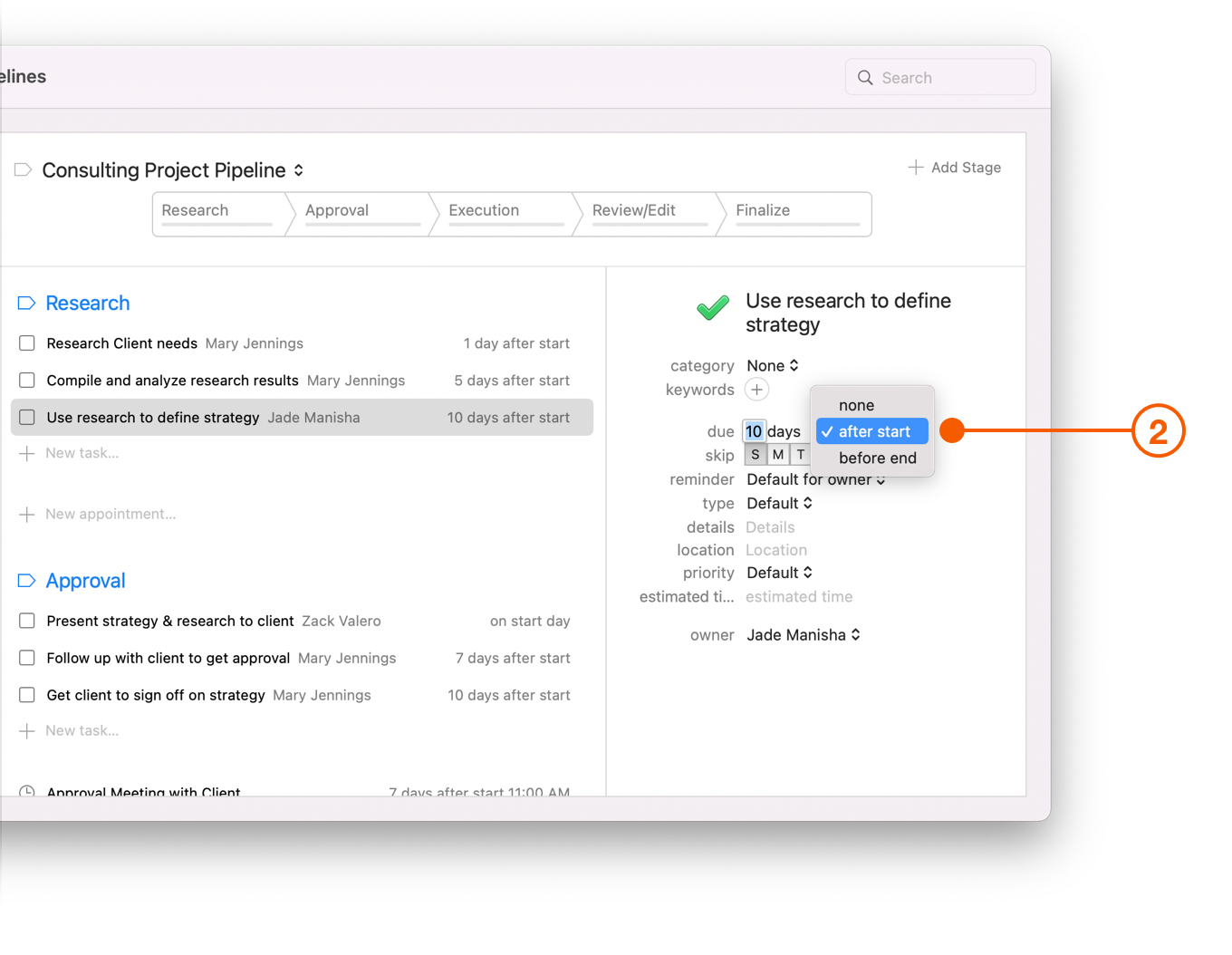The height and width of the screenshot is (955, 1232).
Task: Click the green checkmark icon beside task title
Action: point(712,309)
